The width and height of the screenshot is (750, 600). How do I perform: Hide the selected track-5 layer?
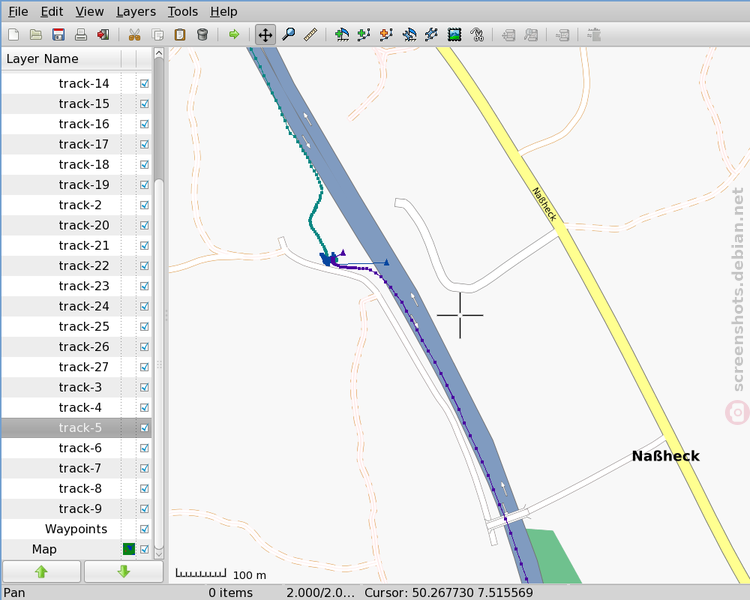pos(144,428)
